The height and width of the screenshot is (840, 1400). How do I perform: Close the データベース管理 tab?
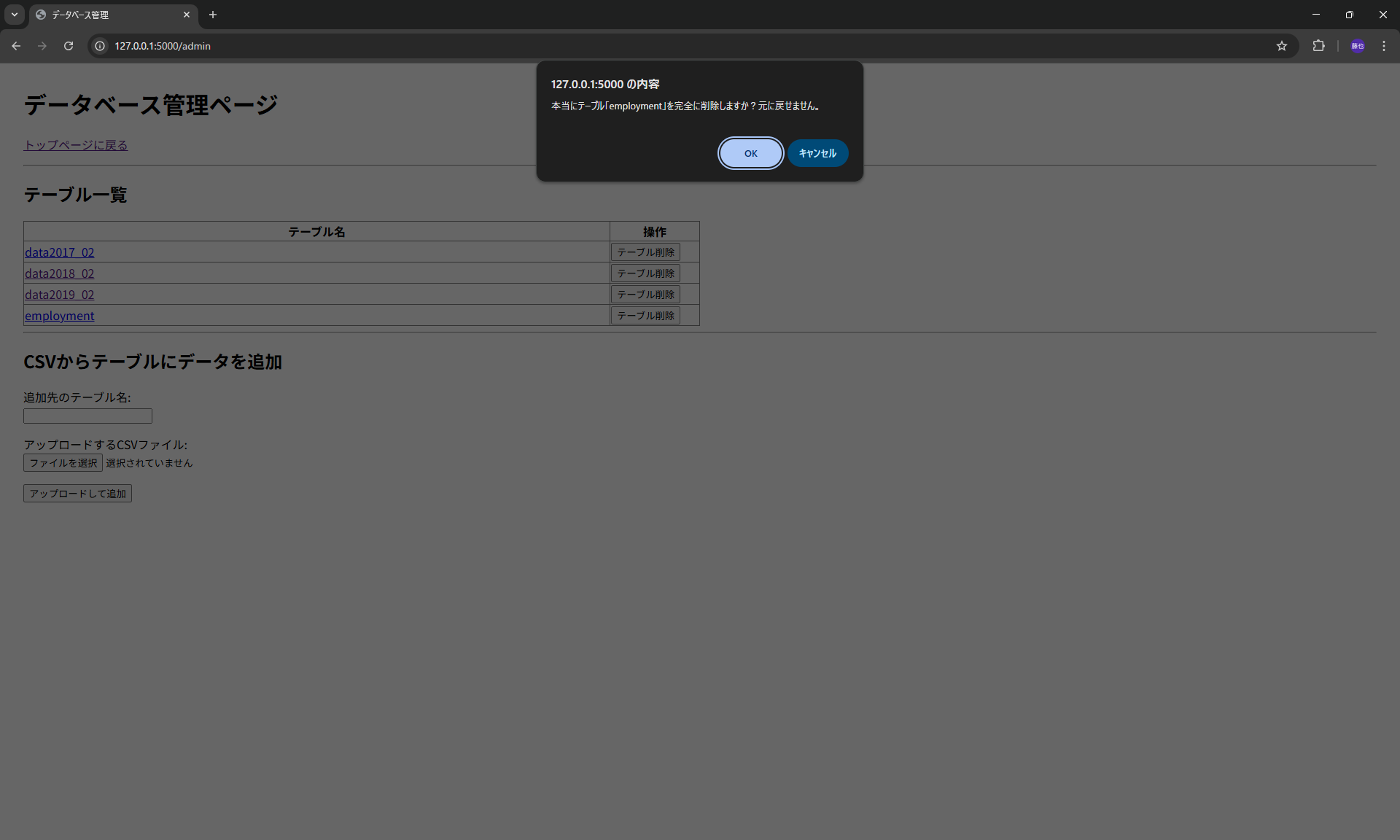pos(187,15)
